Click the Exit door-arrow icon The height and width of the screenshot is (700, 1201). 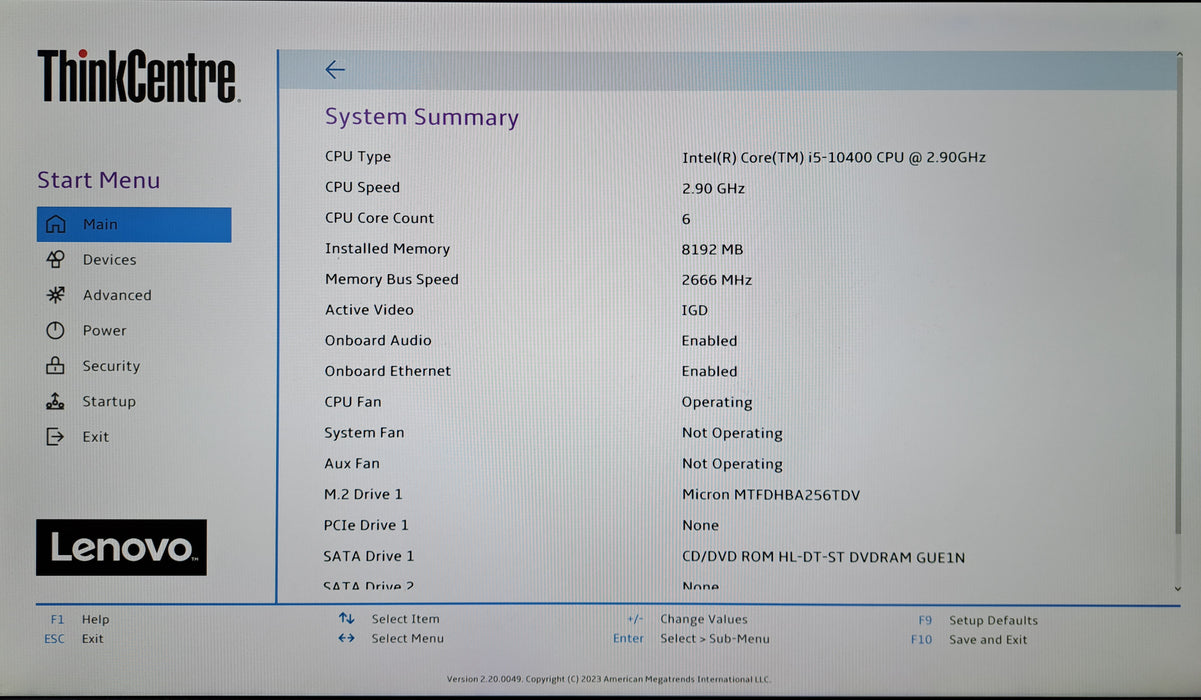tap(56, 436)
